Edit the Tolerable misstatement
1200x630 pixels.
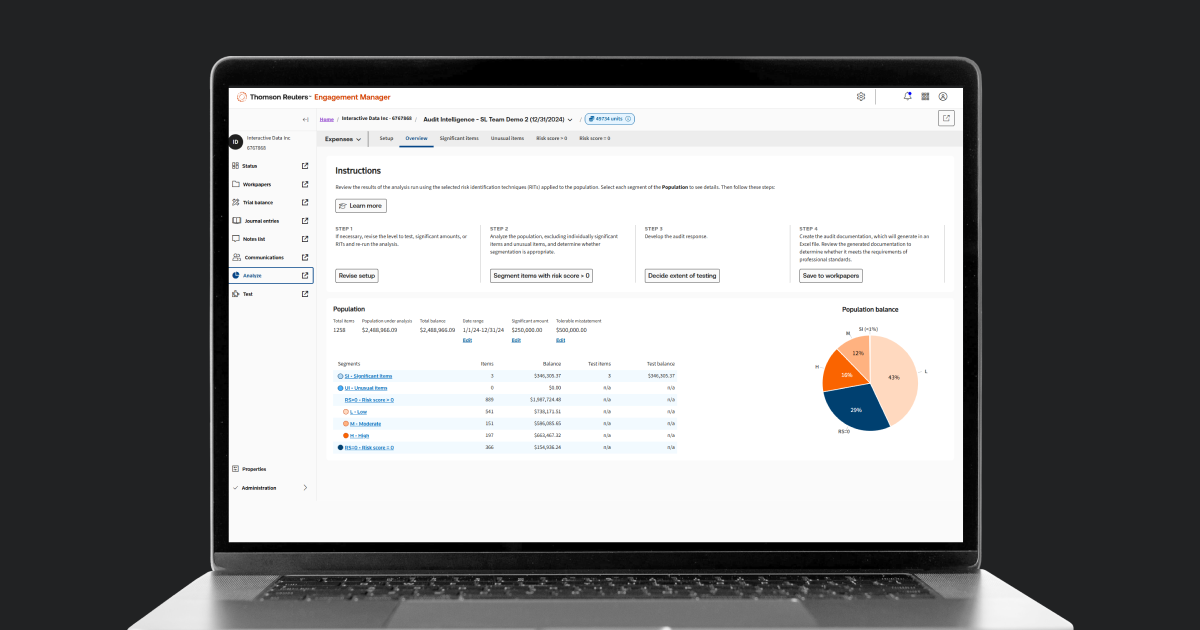560,340
